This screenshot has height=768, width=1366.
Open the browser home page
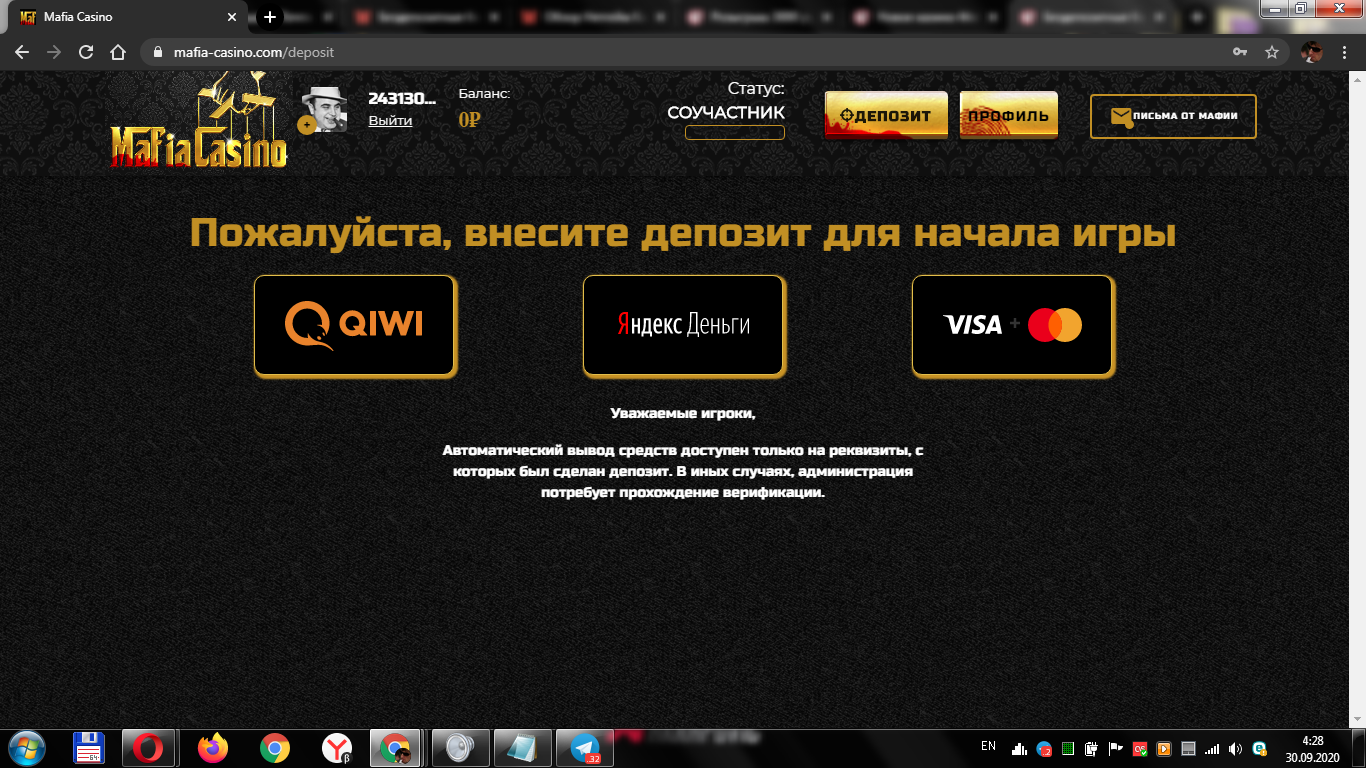(118, 52)
